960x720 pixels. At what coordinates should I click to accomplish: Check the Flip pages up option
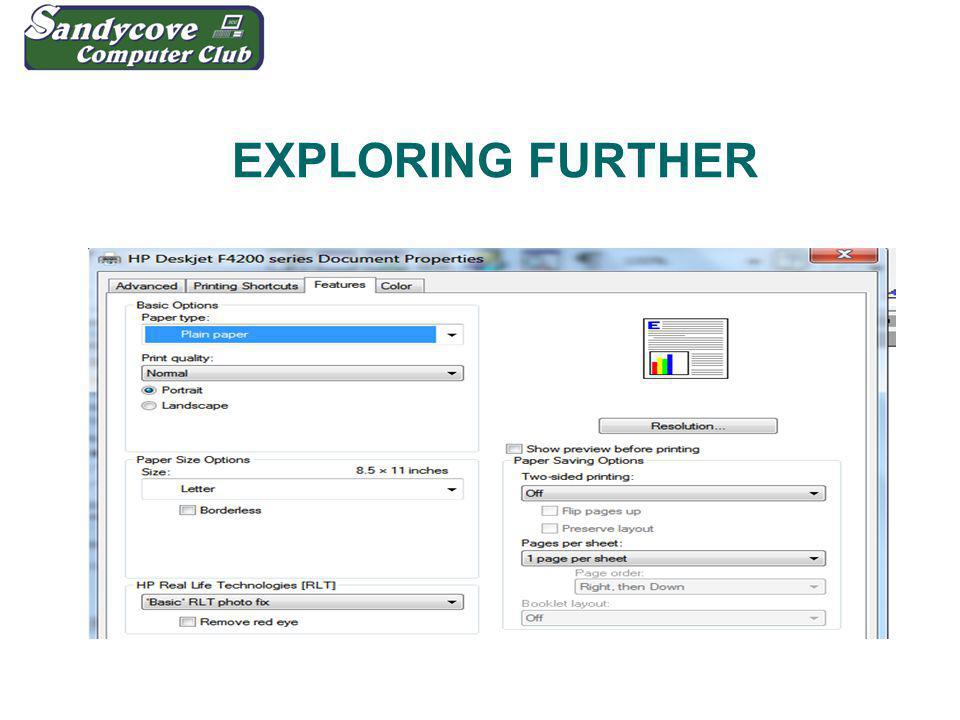click(550, 511)
